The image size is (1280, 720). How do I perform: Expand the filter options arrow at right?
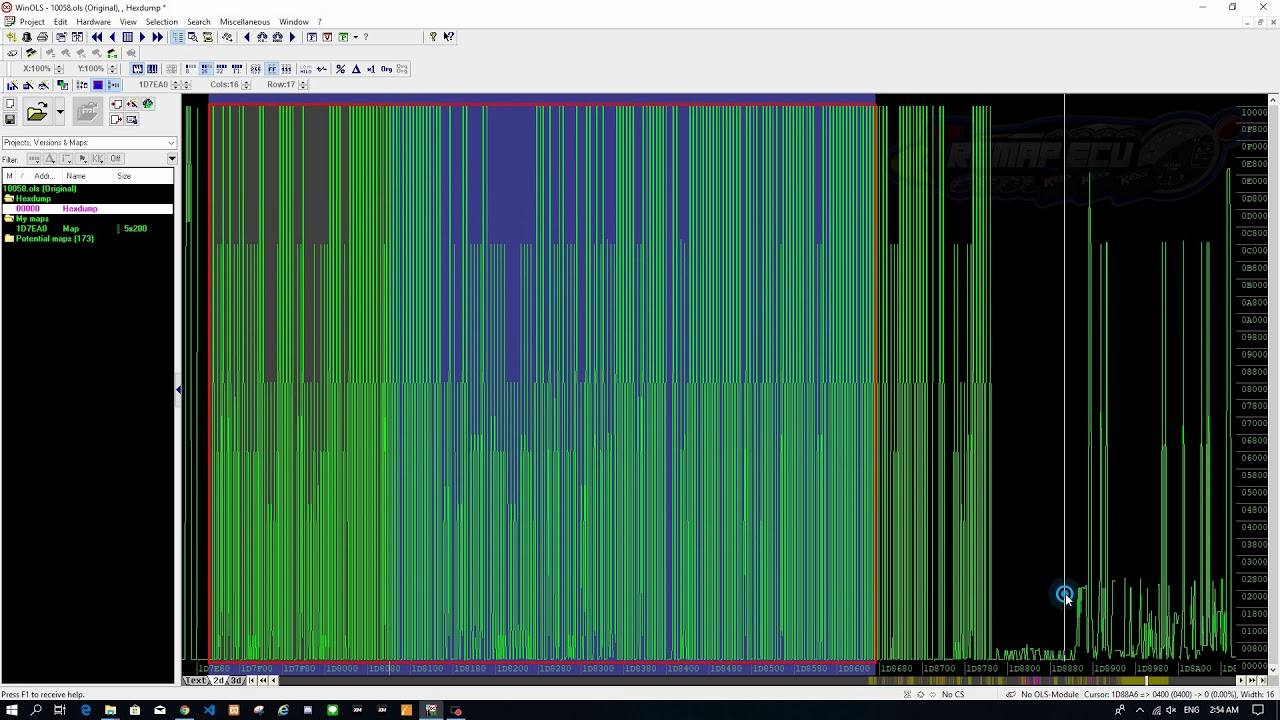(171, 159)
